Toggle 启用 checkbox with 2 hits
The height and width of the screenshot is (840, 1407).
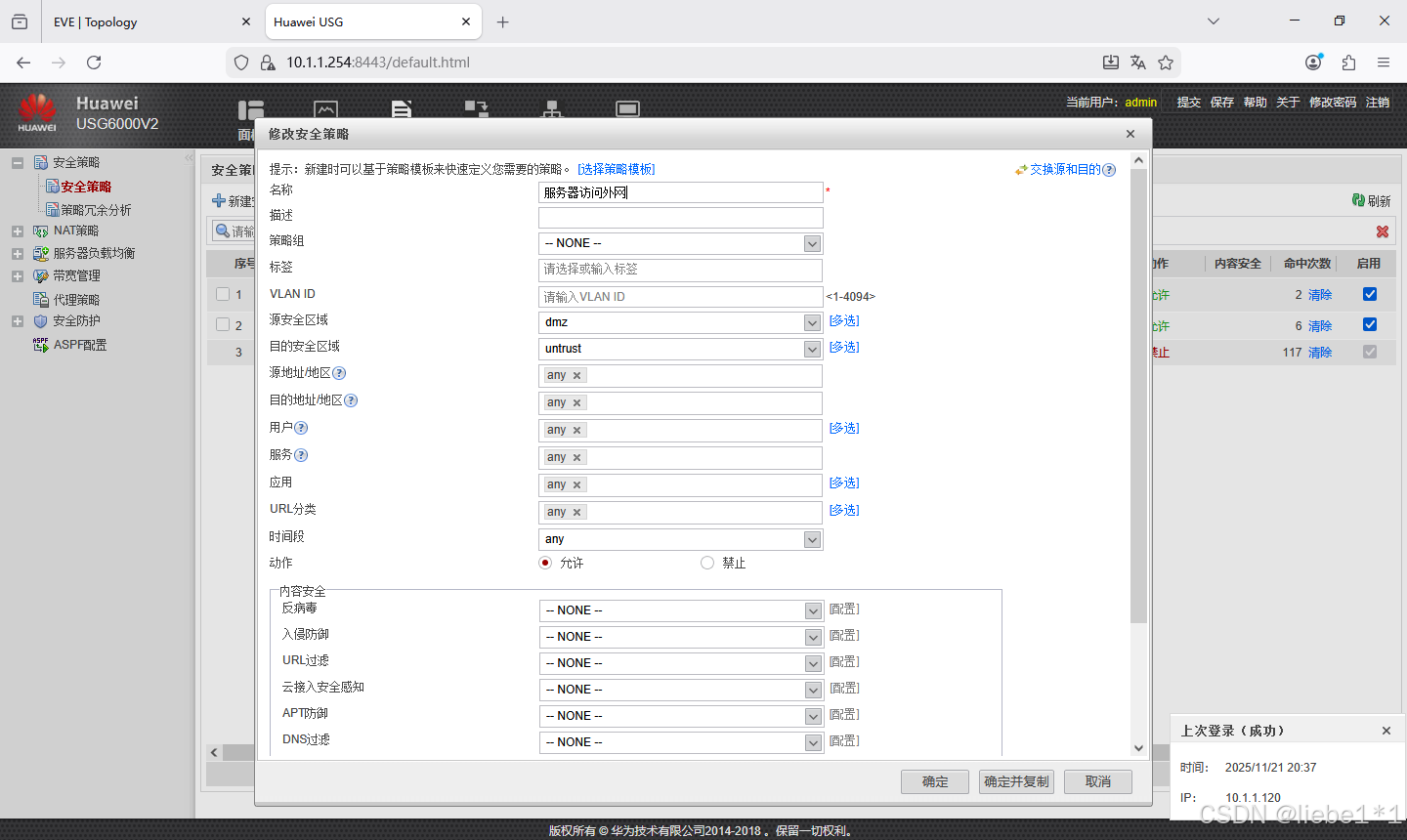tap(1370, 294)
